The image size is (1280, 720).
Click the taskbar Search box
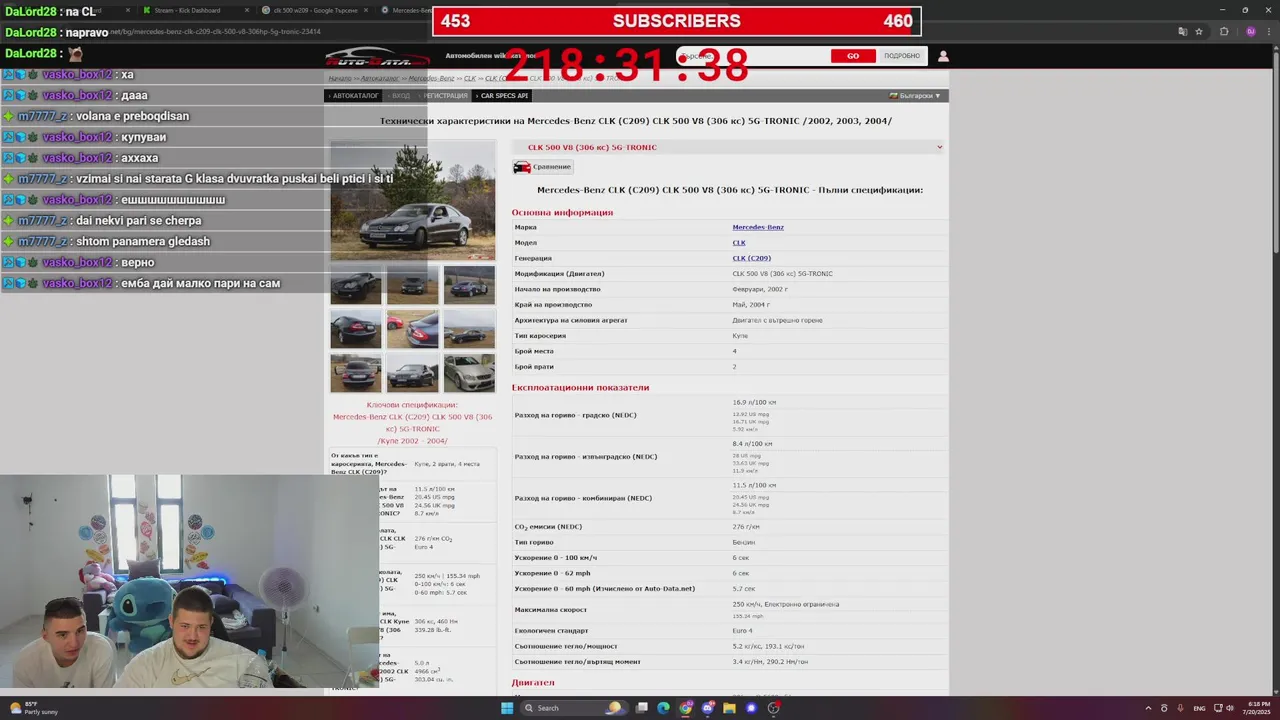coord(573,708)
